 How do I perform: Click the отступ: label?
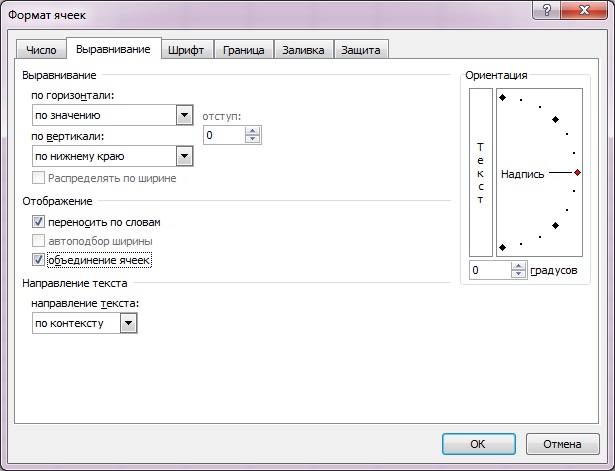click(222, 116)
